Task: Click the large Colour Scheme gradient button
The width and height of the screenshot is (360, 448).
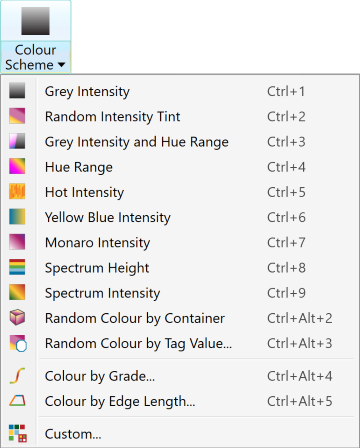Action: [36, 21]
